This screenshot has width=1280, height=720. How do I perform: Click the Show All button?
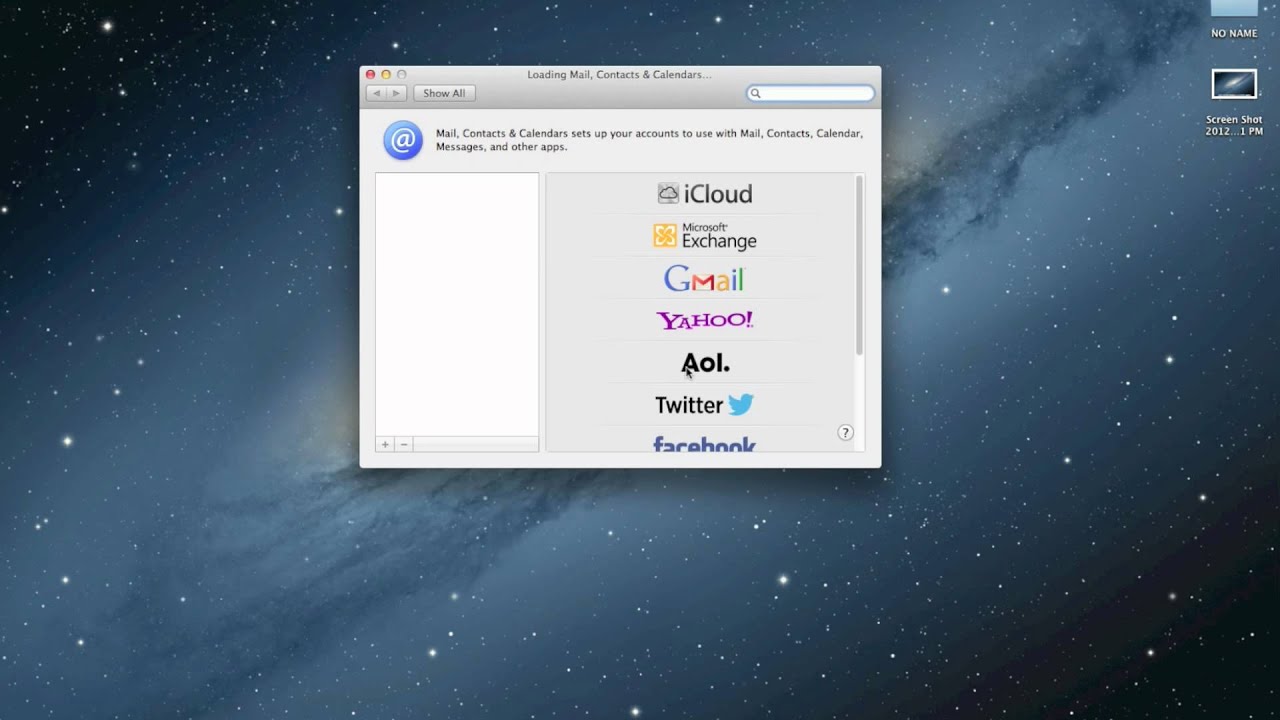click(444, 93)
